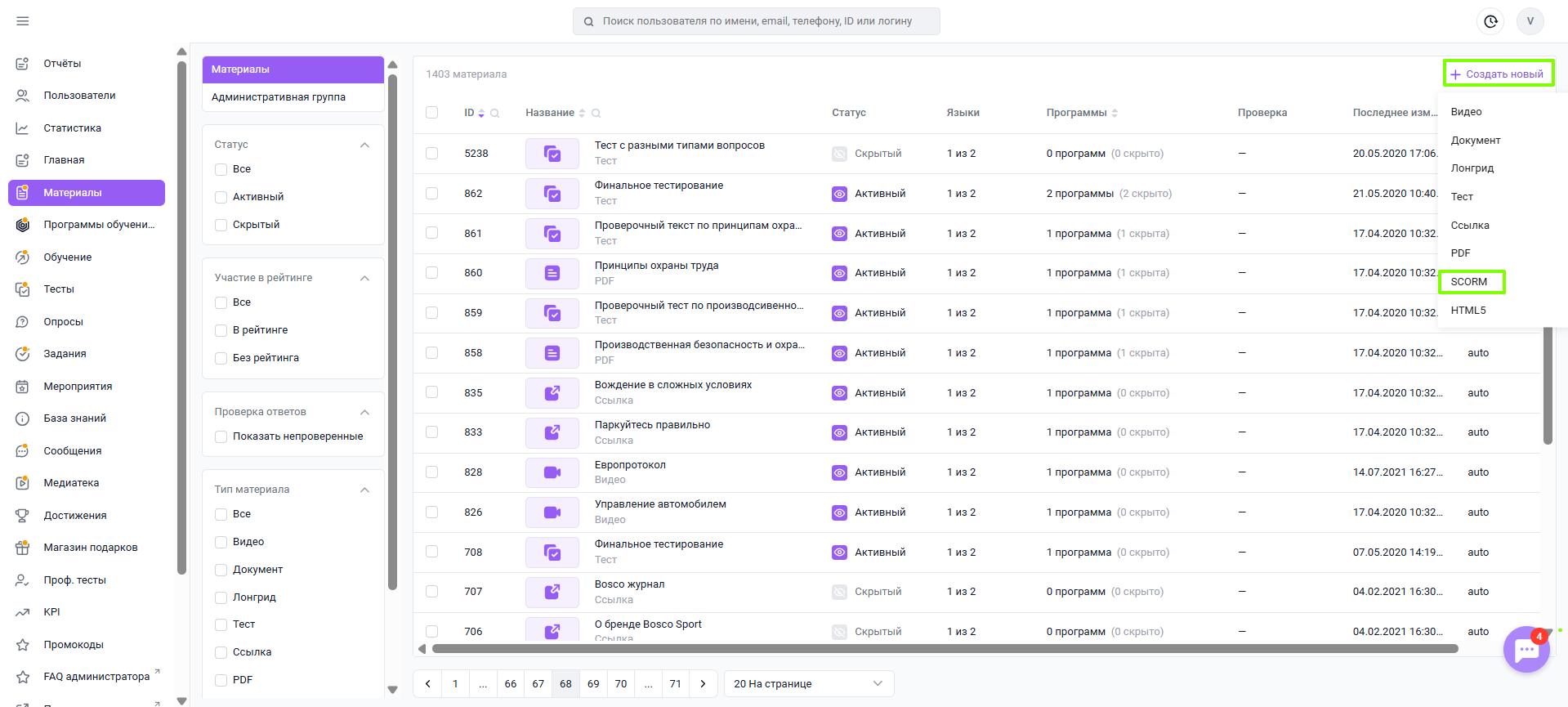Image resolution: width=1568 pixels, height=707 pixels.
Task: Collapse the Тип материала section
Action: tap(364, 490)
